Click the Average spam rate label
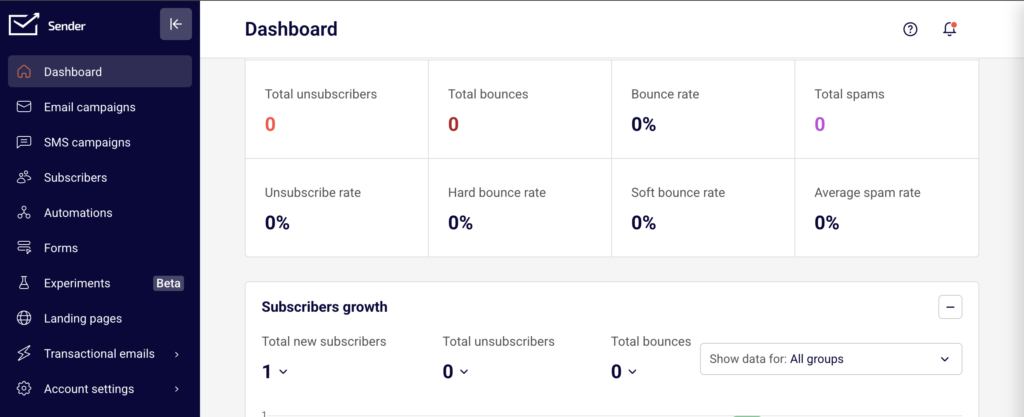1024x417 pixels. 867,193
